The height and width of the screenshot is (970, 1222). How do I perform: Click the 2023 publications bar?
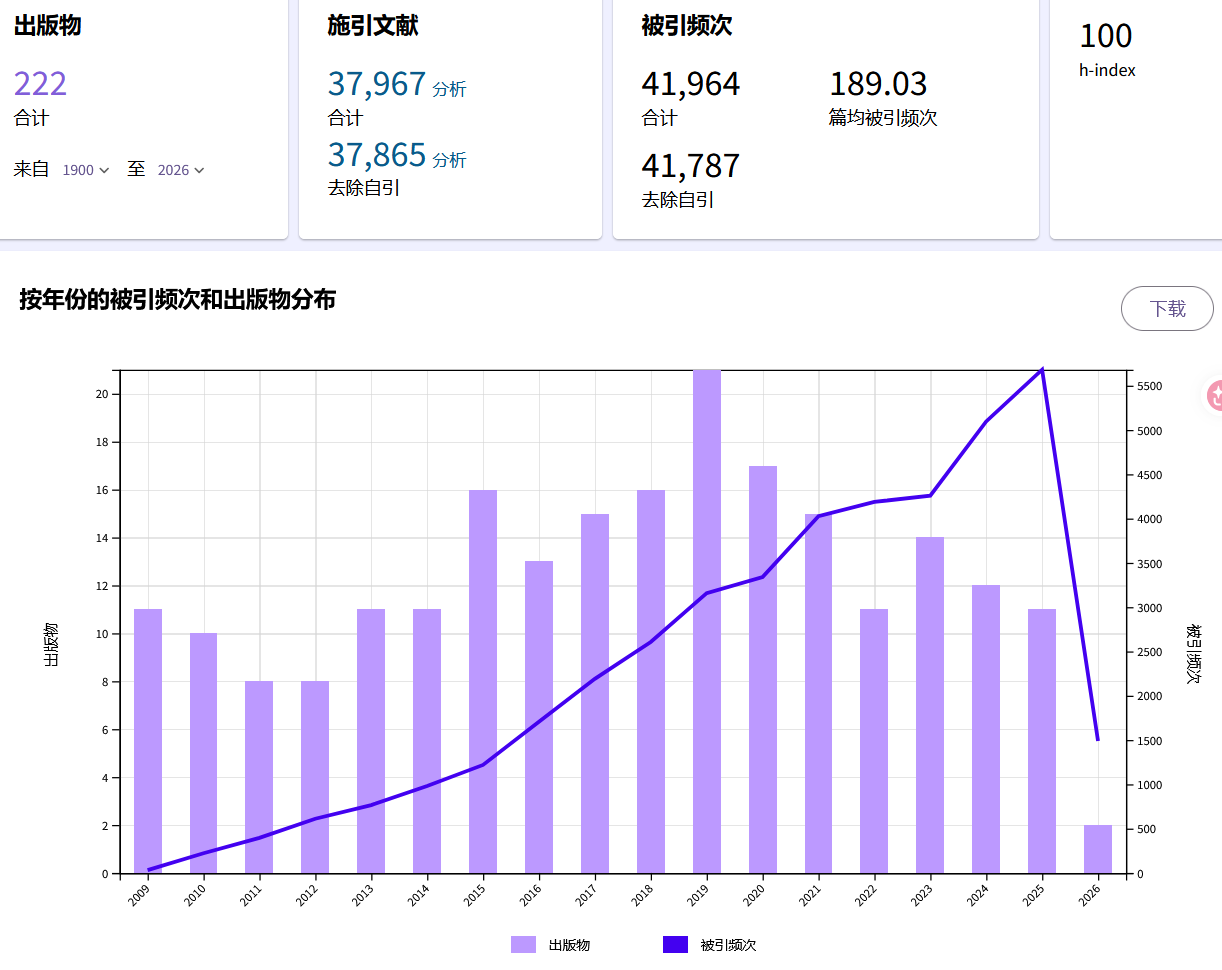[x=930, y=705]
